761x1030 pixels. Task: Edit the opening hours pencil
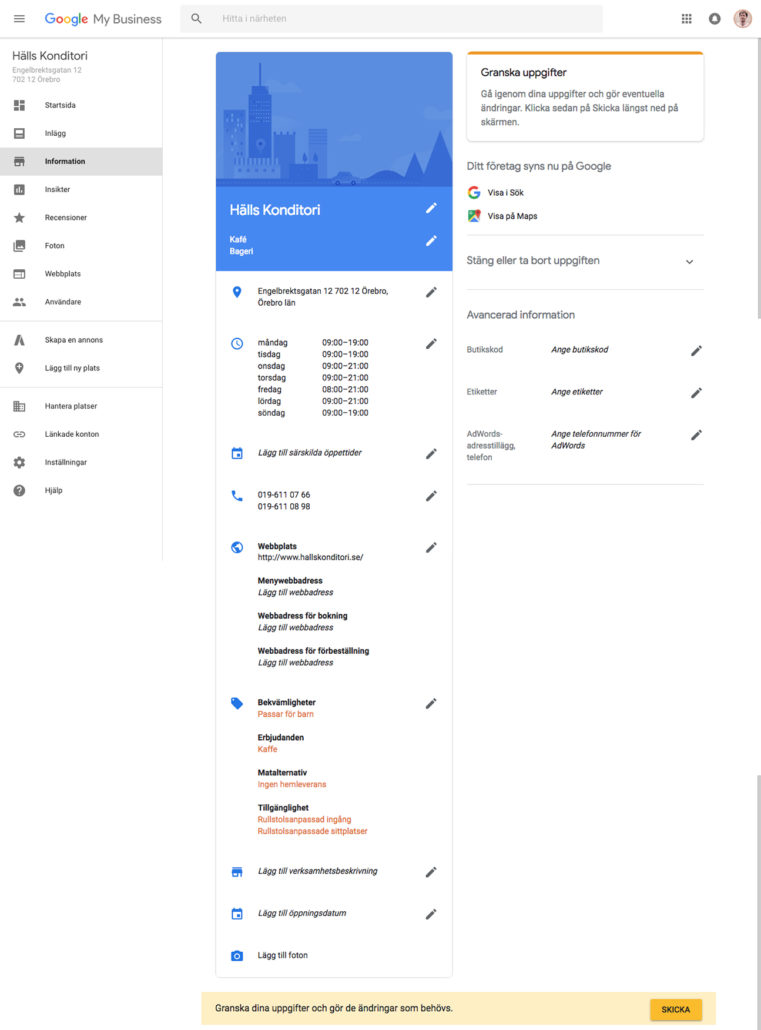point(431,344)
